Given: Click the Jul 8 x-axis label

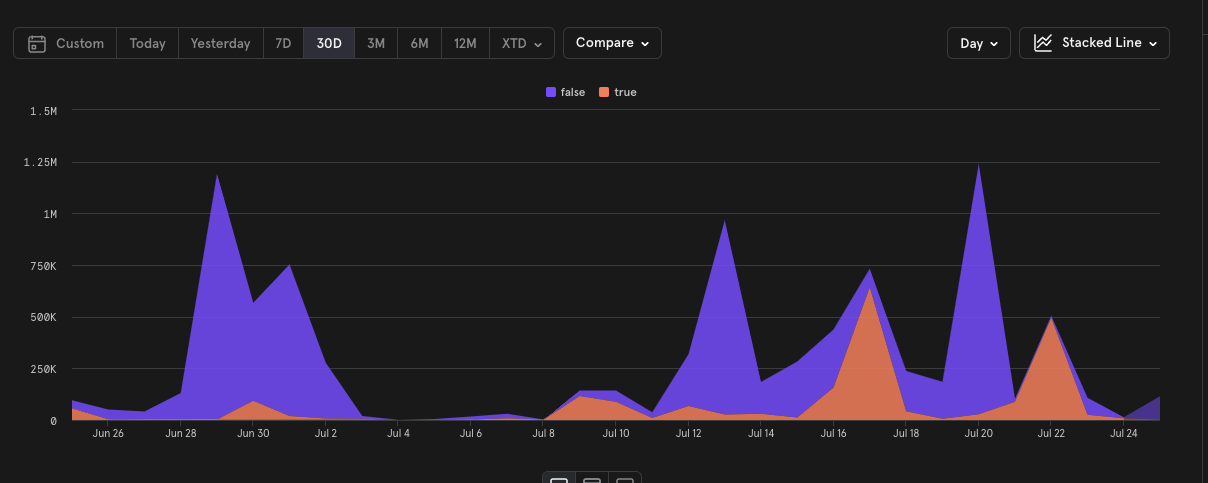Looking at the screenshot, I should pyautogui.click(x=543, y=434).
